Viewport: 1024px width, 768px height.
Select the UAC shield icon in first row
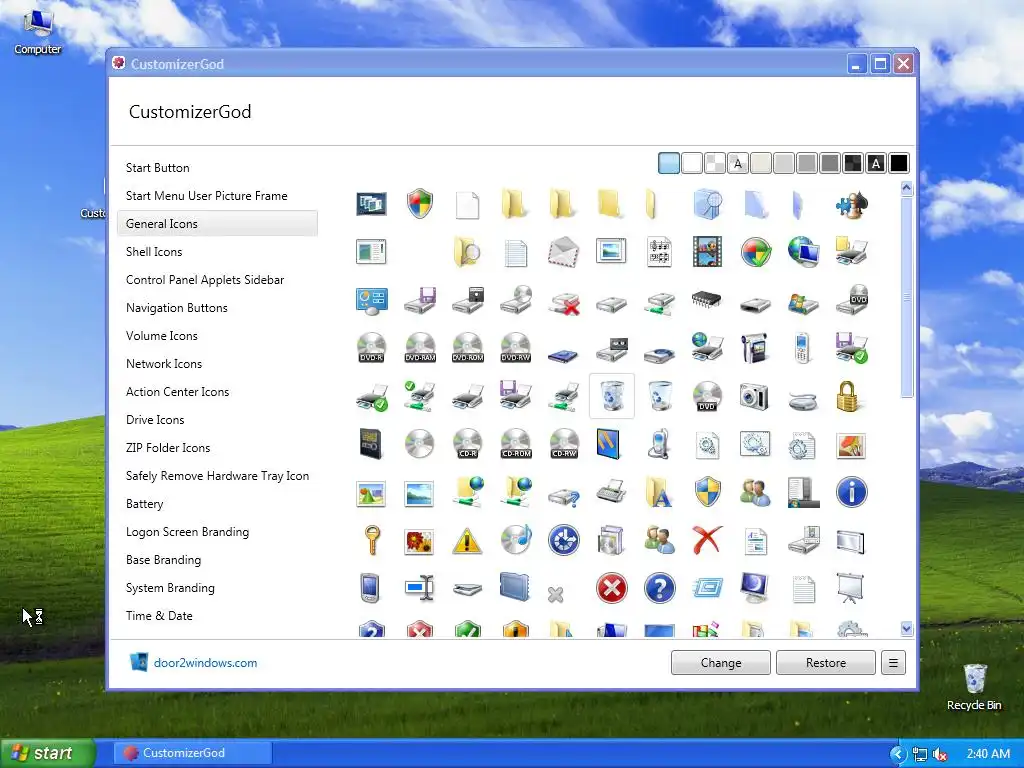coord(420,204)
